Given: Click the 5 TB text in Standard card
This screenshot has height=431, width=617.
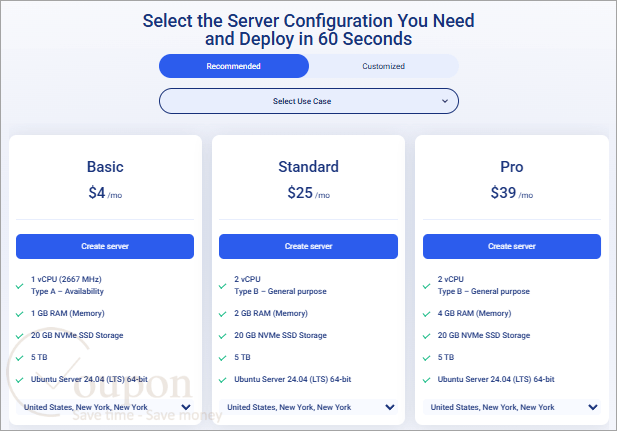Looking at the screenshot, I should point(242,357).
